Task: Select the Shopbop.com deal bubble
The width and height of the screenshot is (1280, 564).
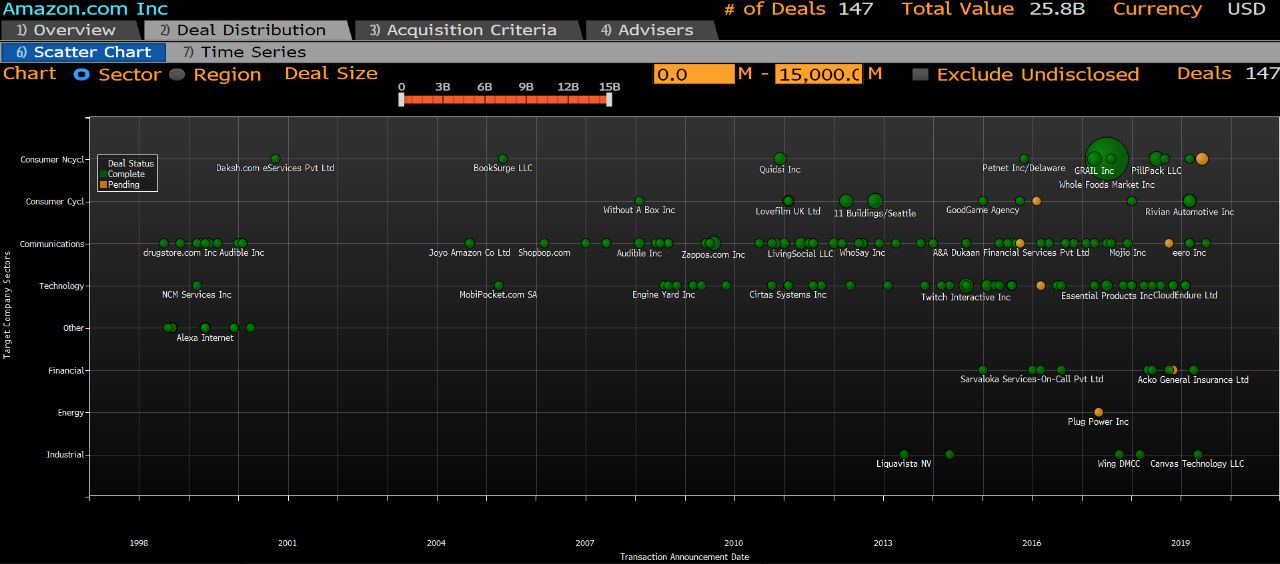Action: point(544,243)
